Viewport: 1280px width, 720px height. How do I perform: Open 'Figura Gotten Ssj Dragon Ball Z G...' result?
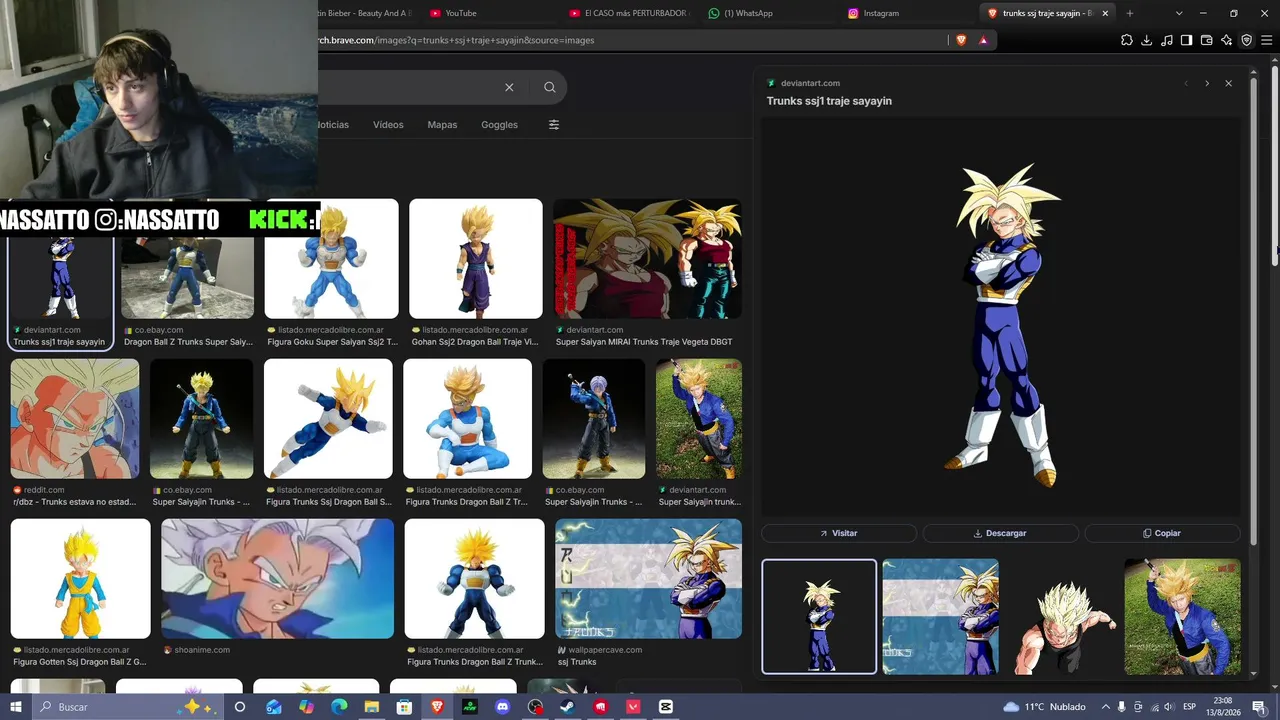[81, 579]
